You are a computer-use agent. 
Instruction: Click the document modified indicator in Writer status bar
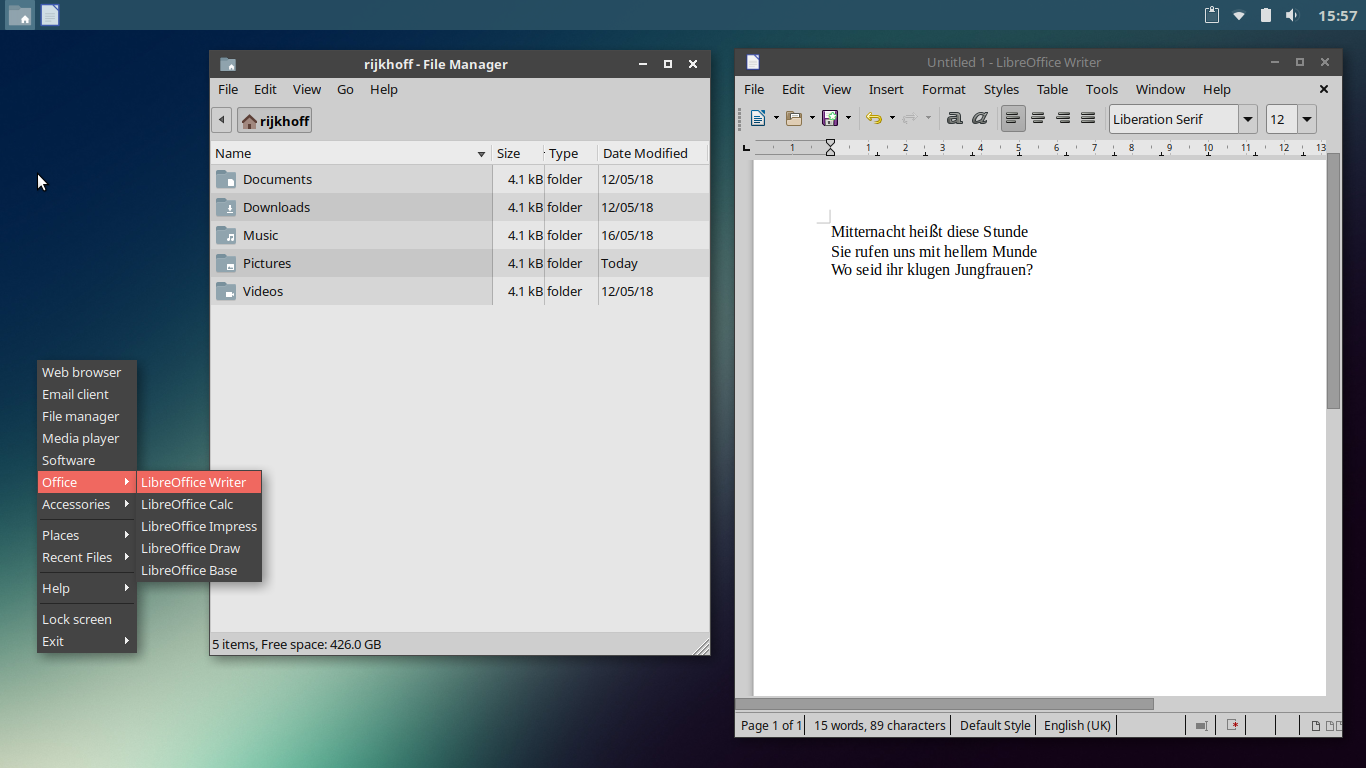1233,725
